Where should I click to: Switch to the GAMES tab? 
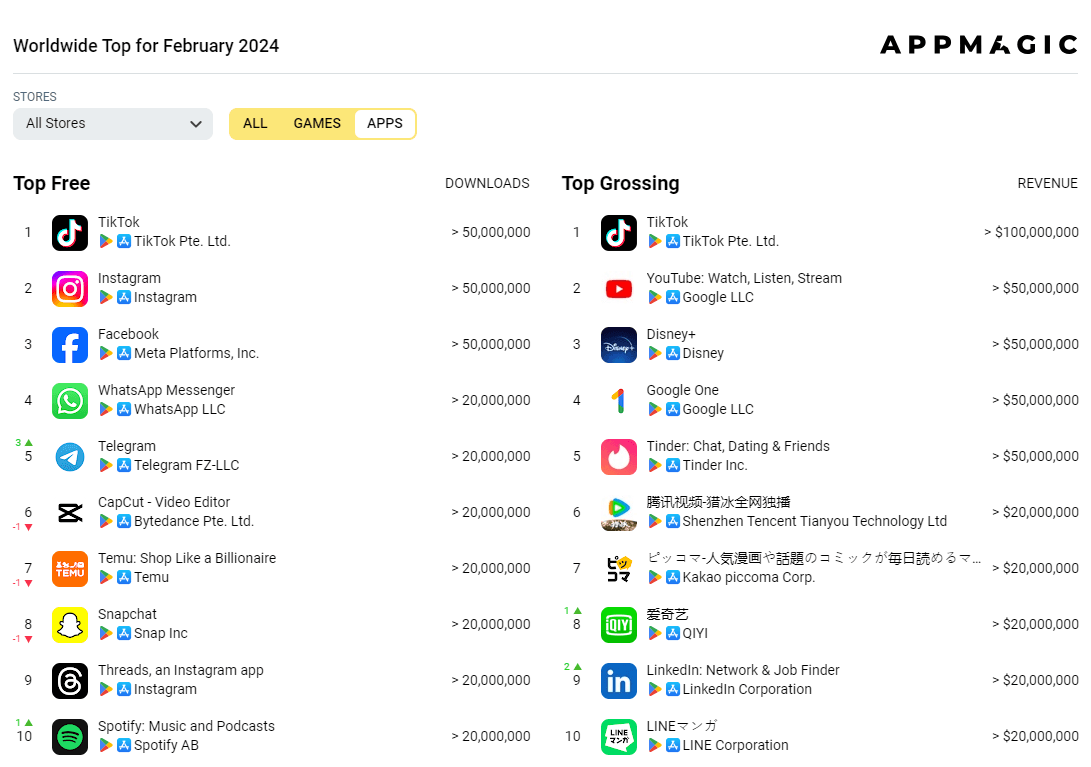[x=317, y=124]
